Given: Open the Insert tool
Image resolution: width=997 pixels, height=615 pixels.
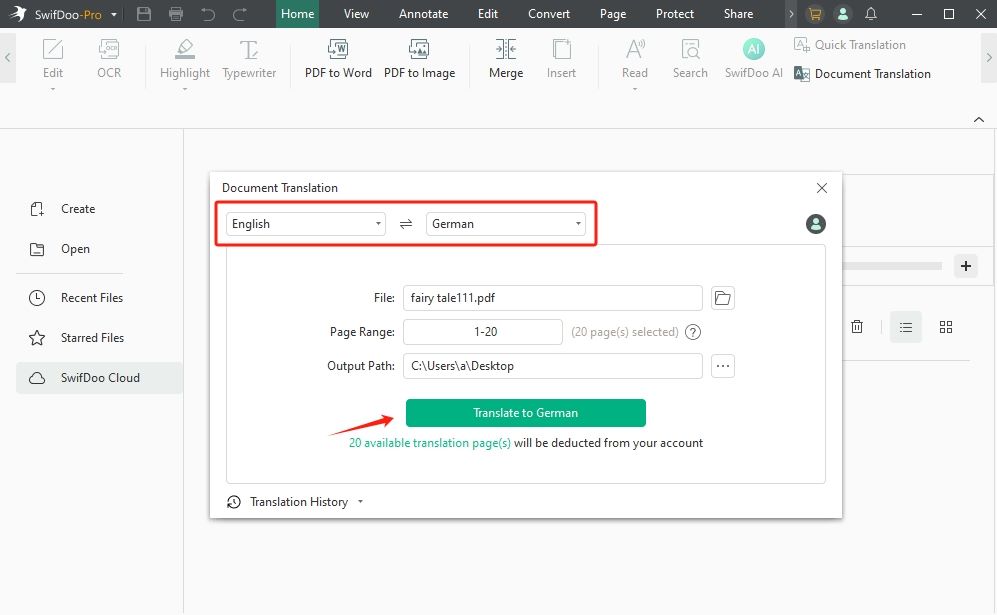Looking at the screenshot, I should [x=561, y=59].
